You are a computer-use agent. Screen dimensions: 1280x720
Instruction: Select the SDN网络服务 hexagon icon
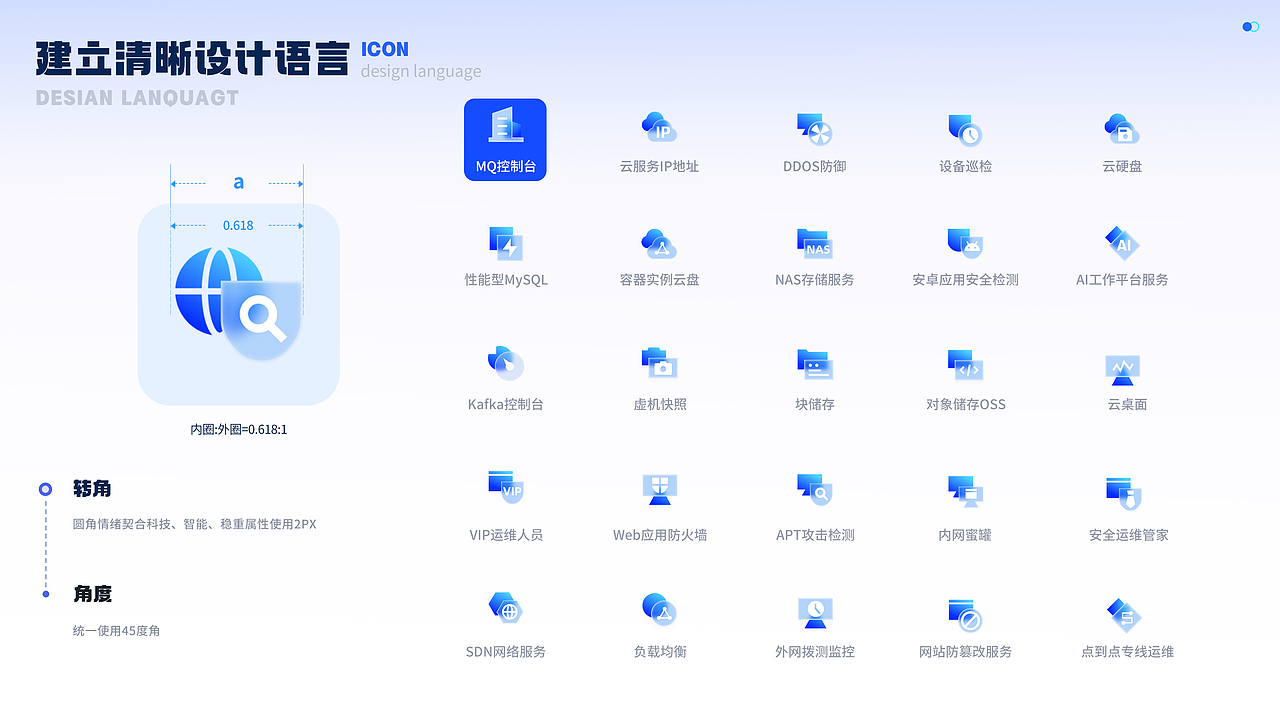(x=505, y=607)
